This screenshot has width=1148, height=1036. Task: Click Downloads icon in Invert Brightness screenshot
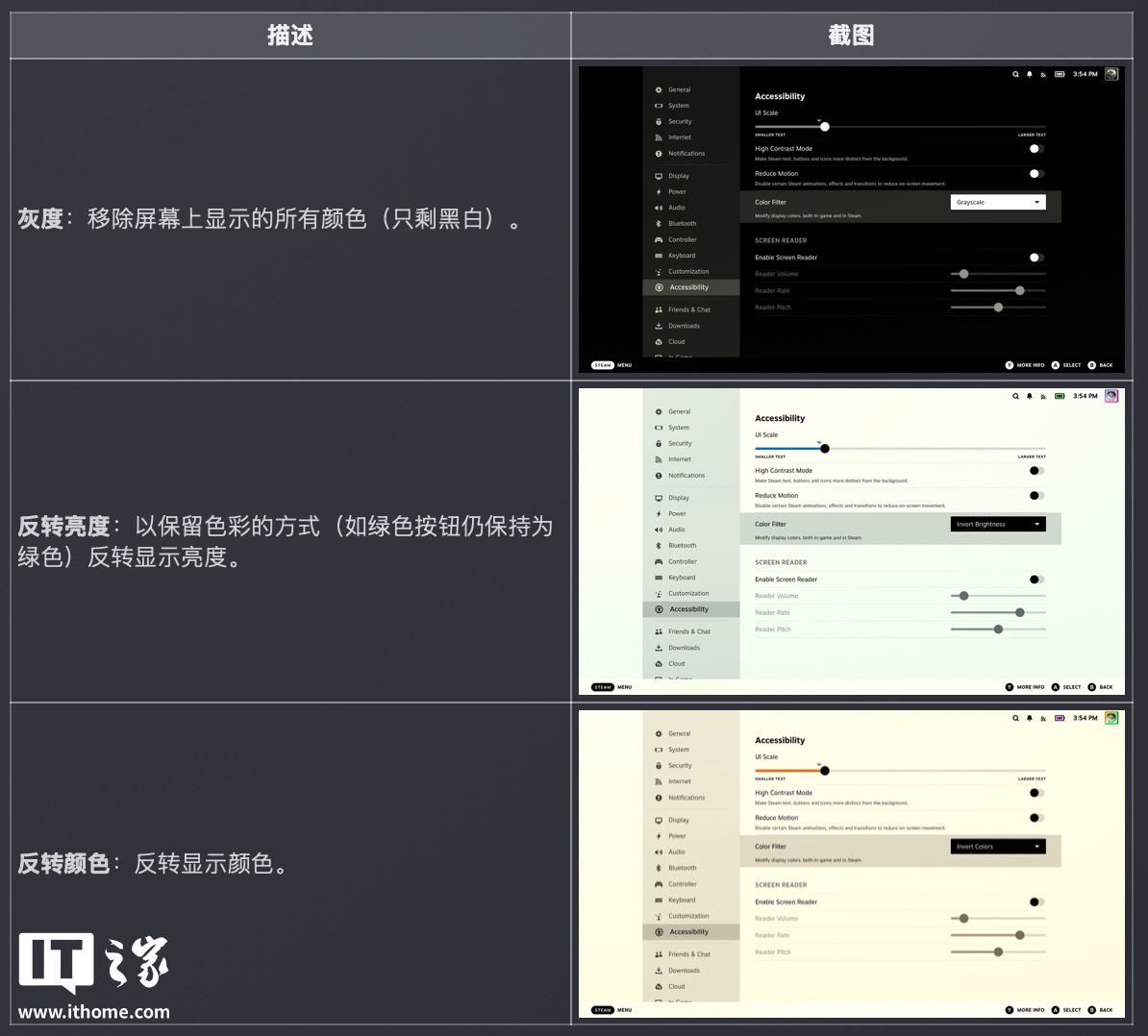pos(659,649)
